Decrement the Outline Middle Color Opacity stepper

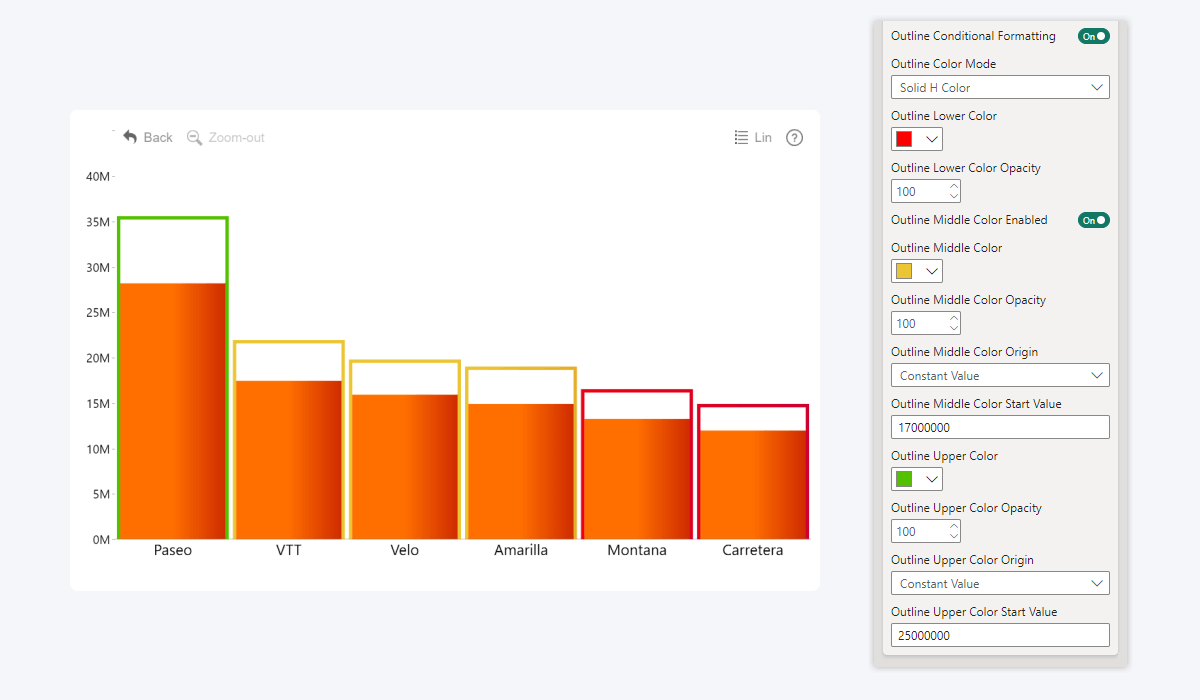click(955, 327)
